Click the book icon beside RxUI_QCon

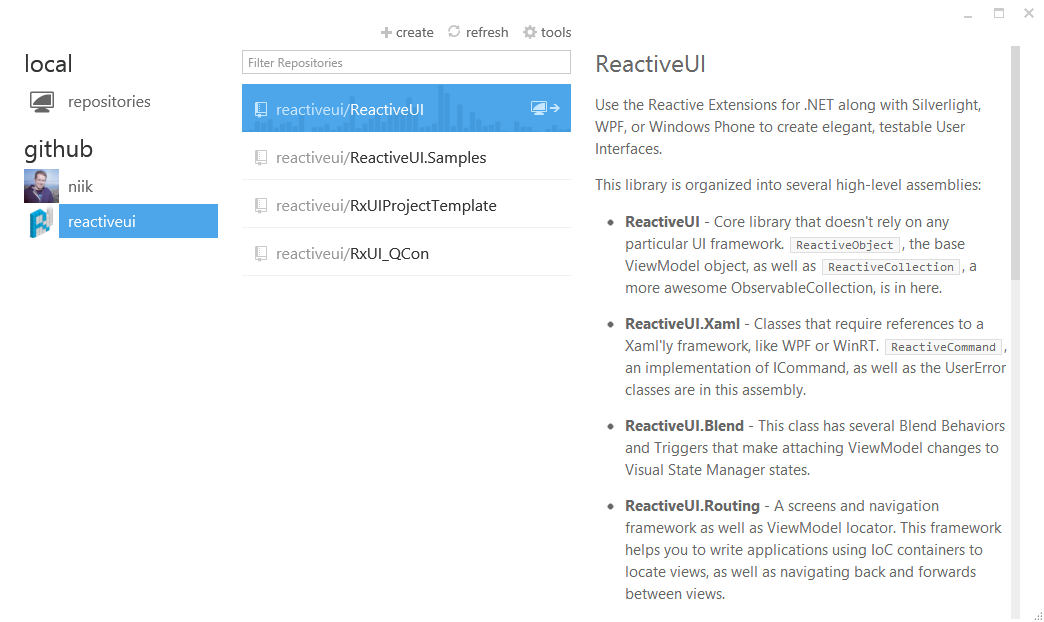coord(261,253)
